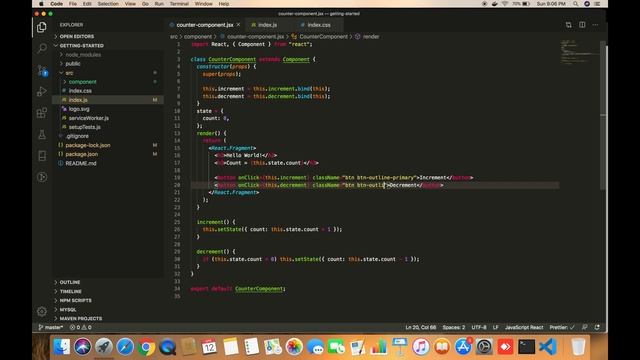
Task: Click the master branch in status bar
Action: [x=51, y=327]
